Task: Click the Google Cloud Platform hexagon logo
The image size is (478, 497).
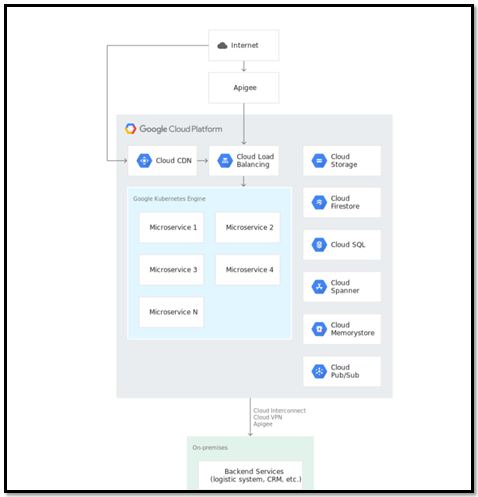Action: click(x=130, y=129)
